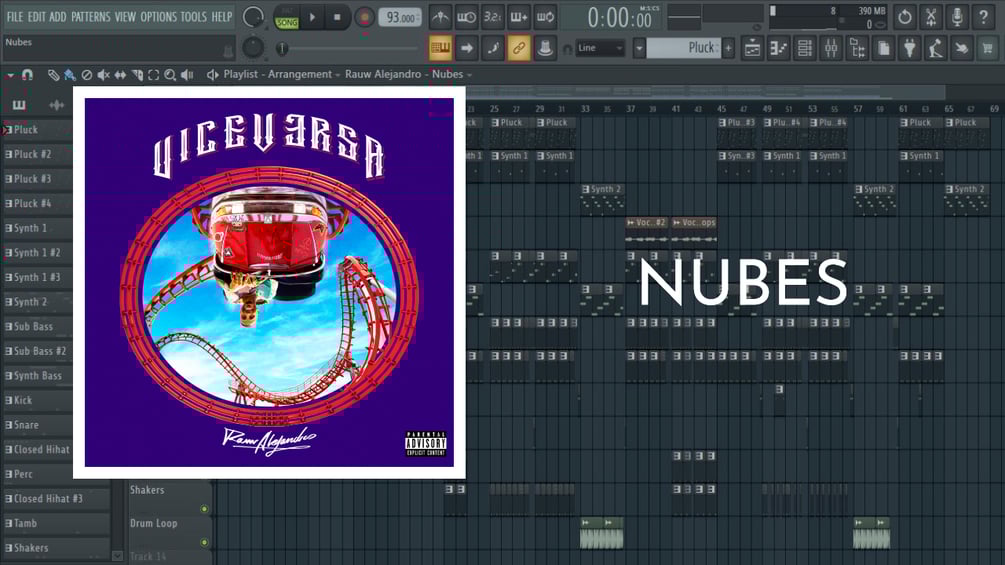Mute the Drum Loop track green light
The height and width of the screenshot is (565, 1005).
204,543
